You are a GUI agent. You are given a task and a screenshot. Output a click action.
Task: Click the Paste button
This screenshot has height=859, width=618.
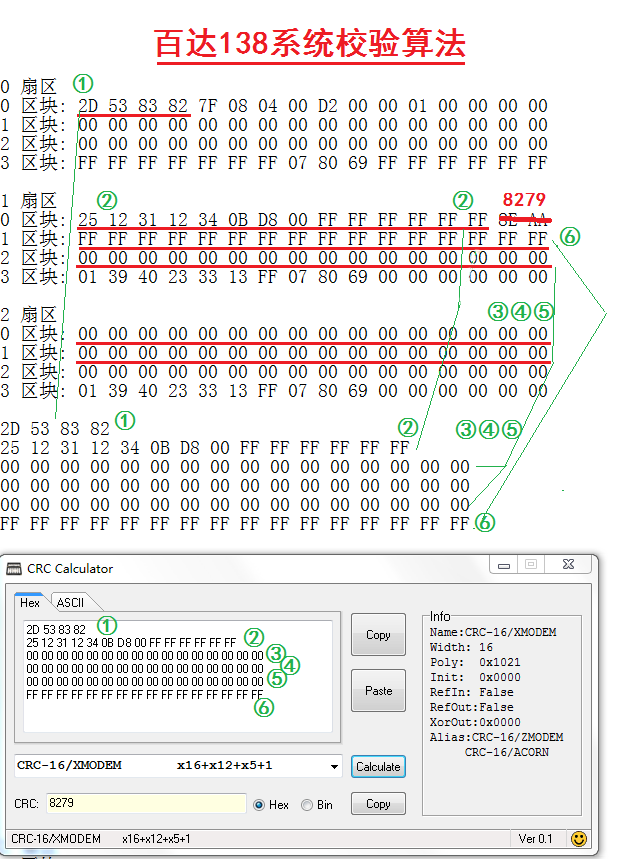pyautogui.click(x=378, y=691)
